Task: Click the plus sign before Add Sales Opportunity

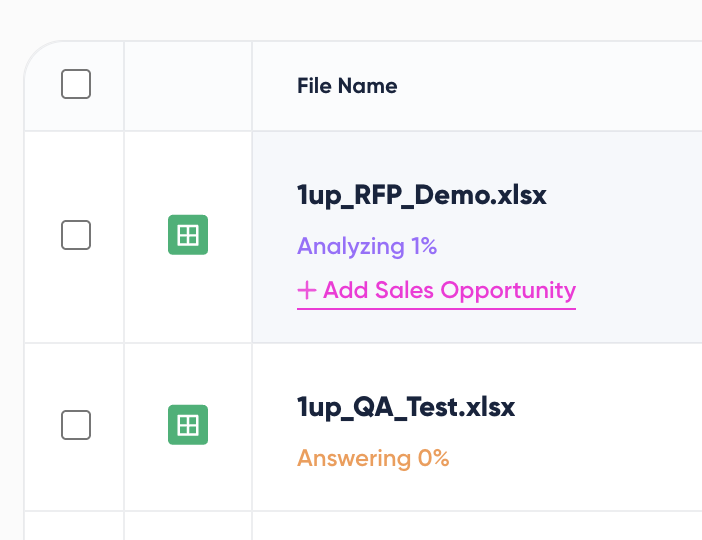Action: pyautogui.click(x=307, y=290)
